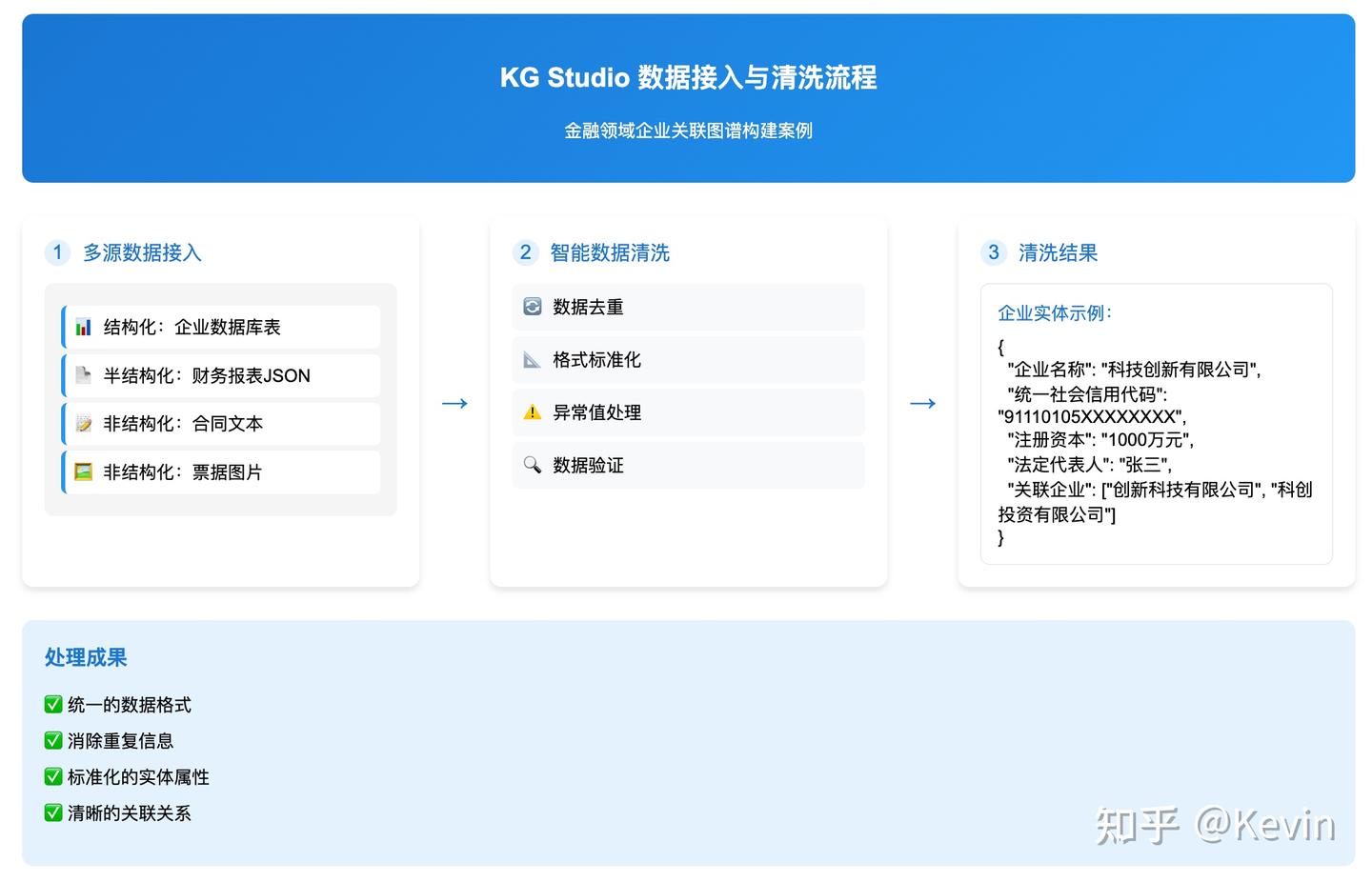Click the memo icon next to 合同文本

(x=83, y=423)
